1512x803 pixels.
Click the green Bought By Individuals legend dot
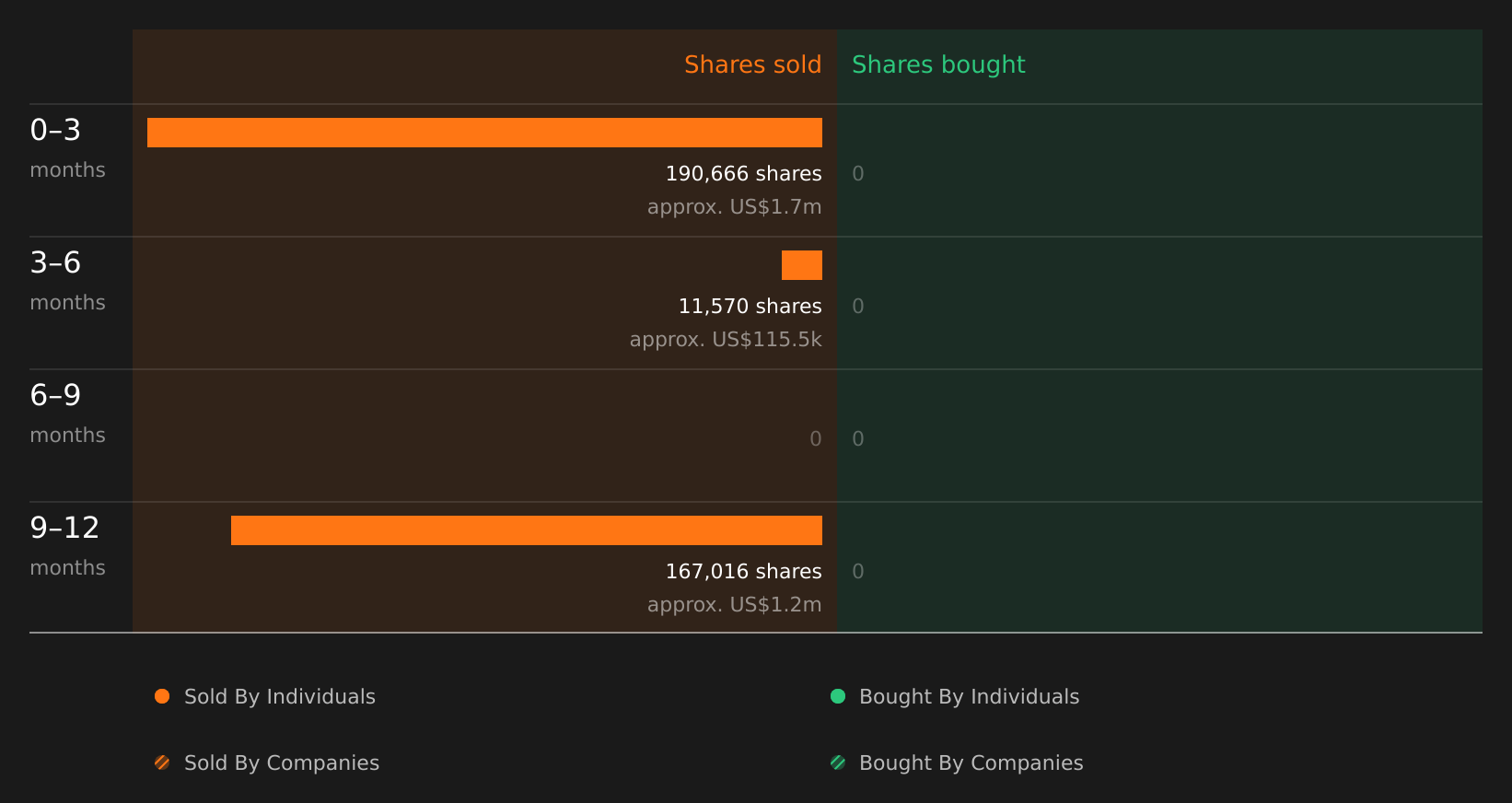pyautogui.click(x=838, y=696)
